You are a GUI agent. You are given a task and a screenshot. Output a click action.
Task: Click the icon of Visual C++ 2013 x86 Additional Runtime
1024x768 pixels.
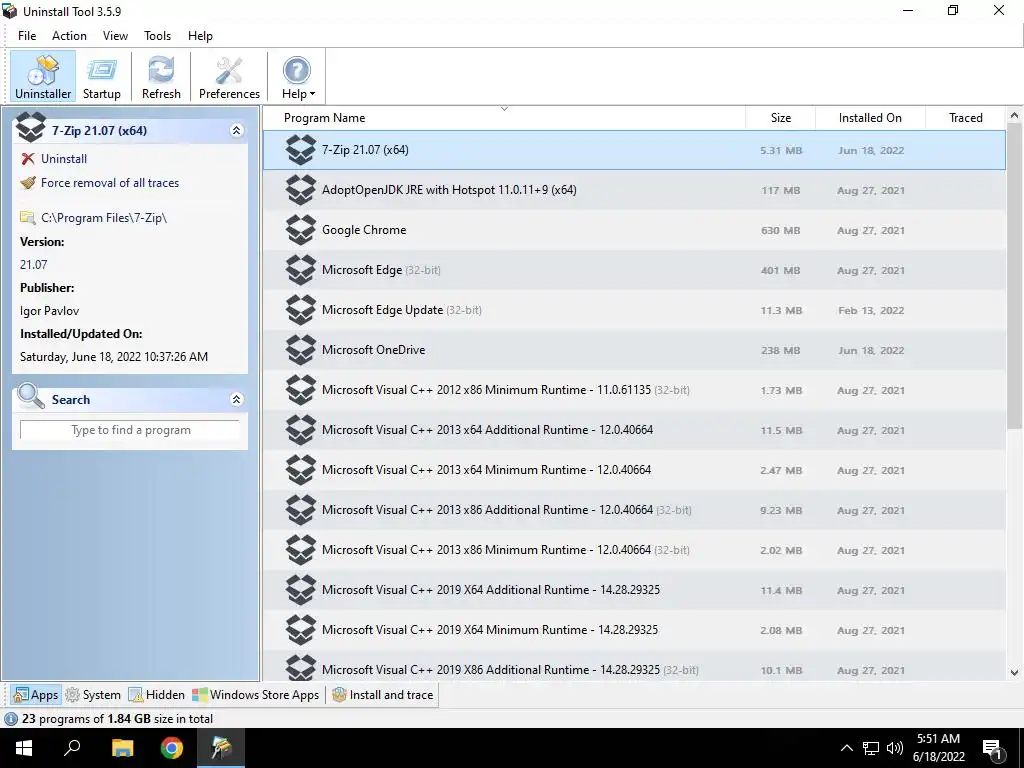(x=301, y=509)
